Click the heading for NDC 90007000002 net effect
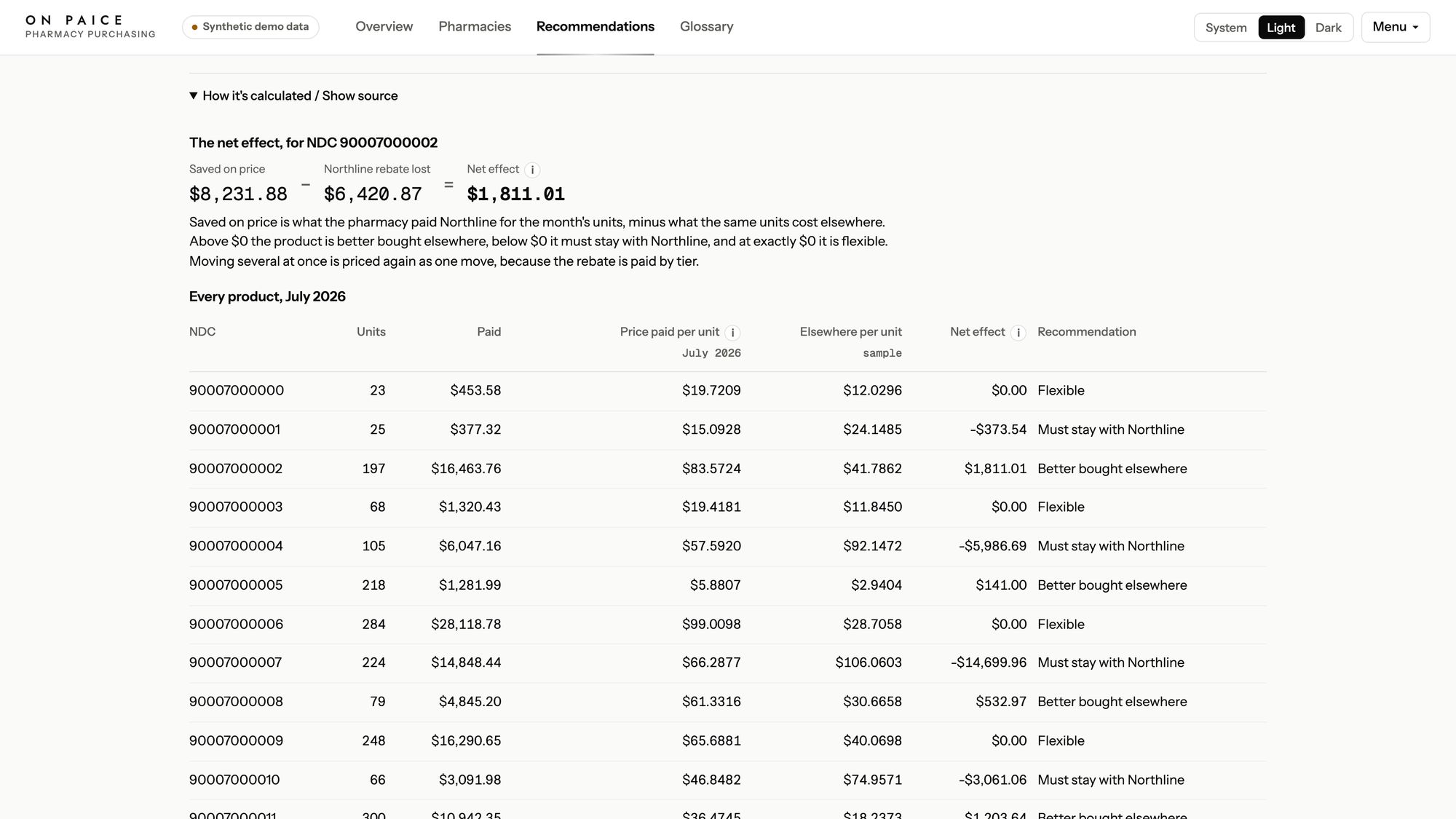 coord(313,143)
